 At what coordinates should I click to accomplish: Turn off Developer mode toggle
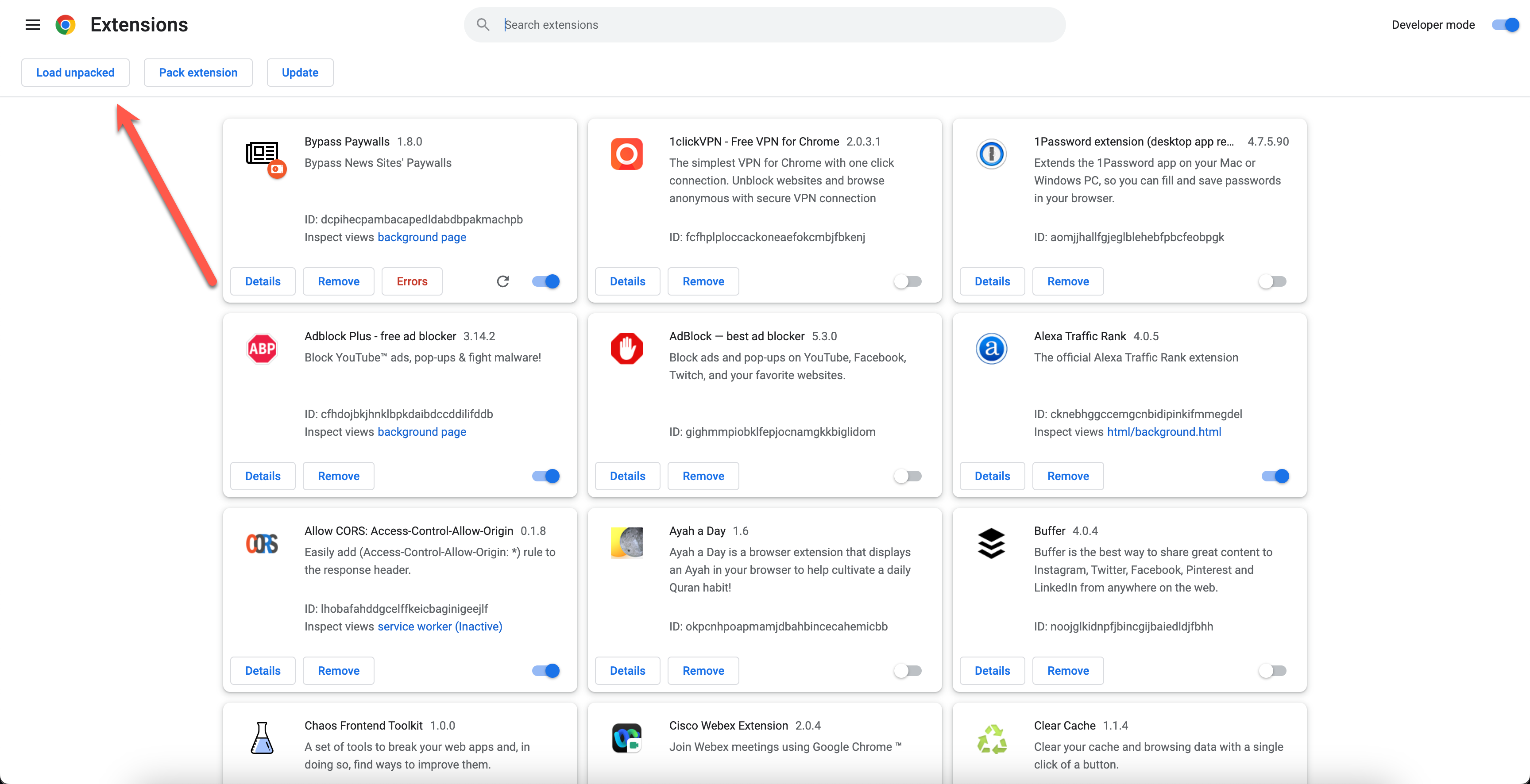tap(1505, 25)
